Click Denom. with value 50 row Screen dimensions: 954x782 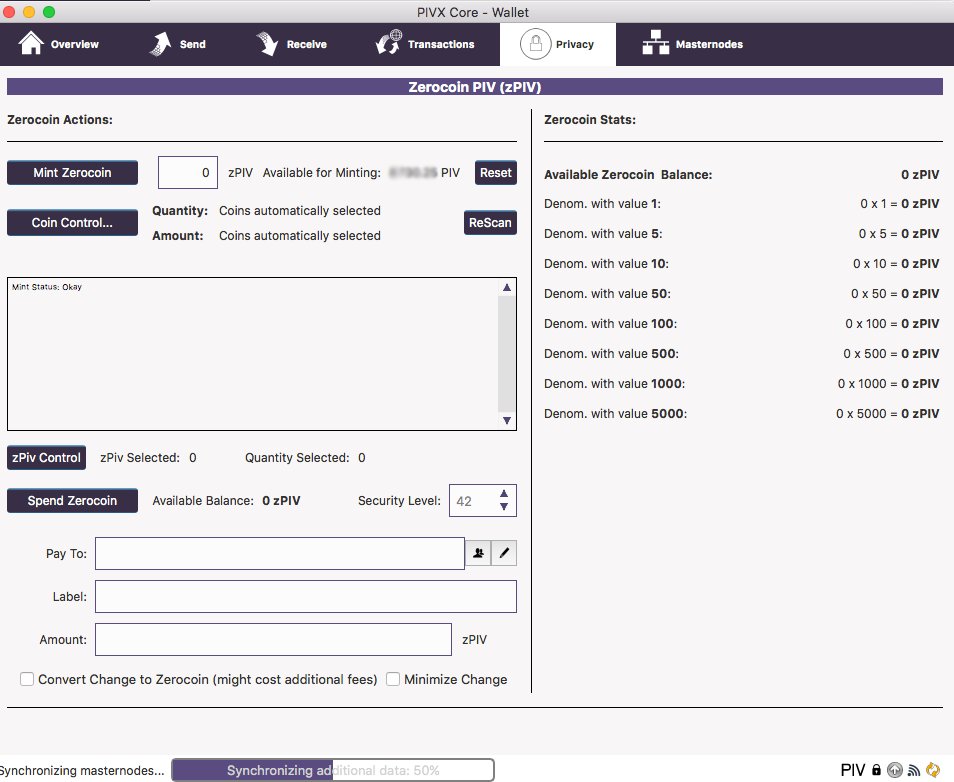point(742,294)
